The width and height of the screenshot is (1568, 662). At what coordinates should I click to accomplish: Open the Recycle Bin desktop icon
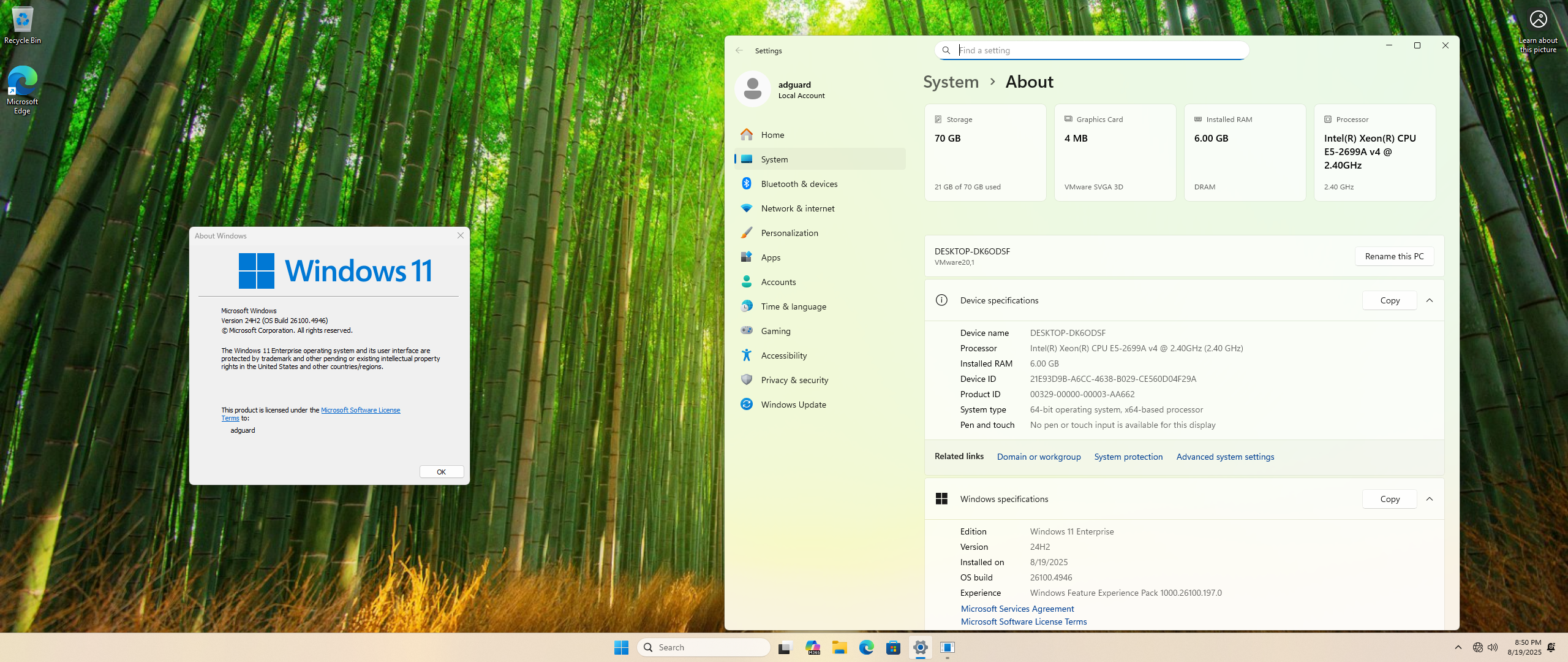23,25
